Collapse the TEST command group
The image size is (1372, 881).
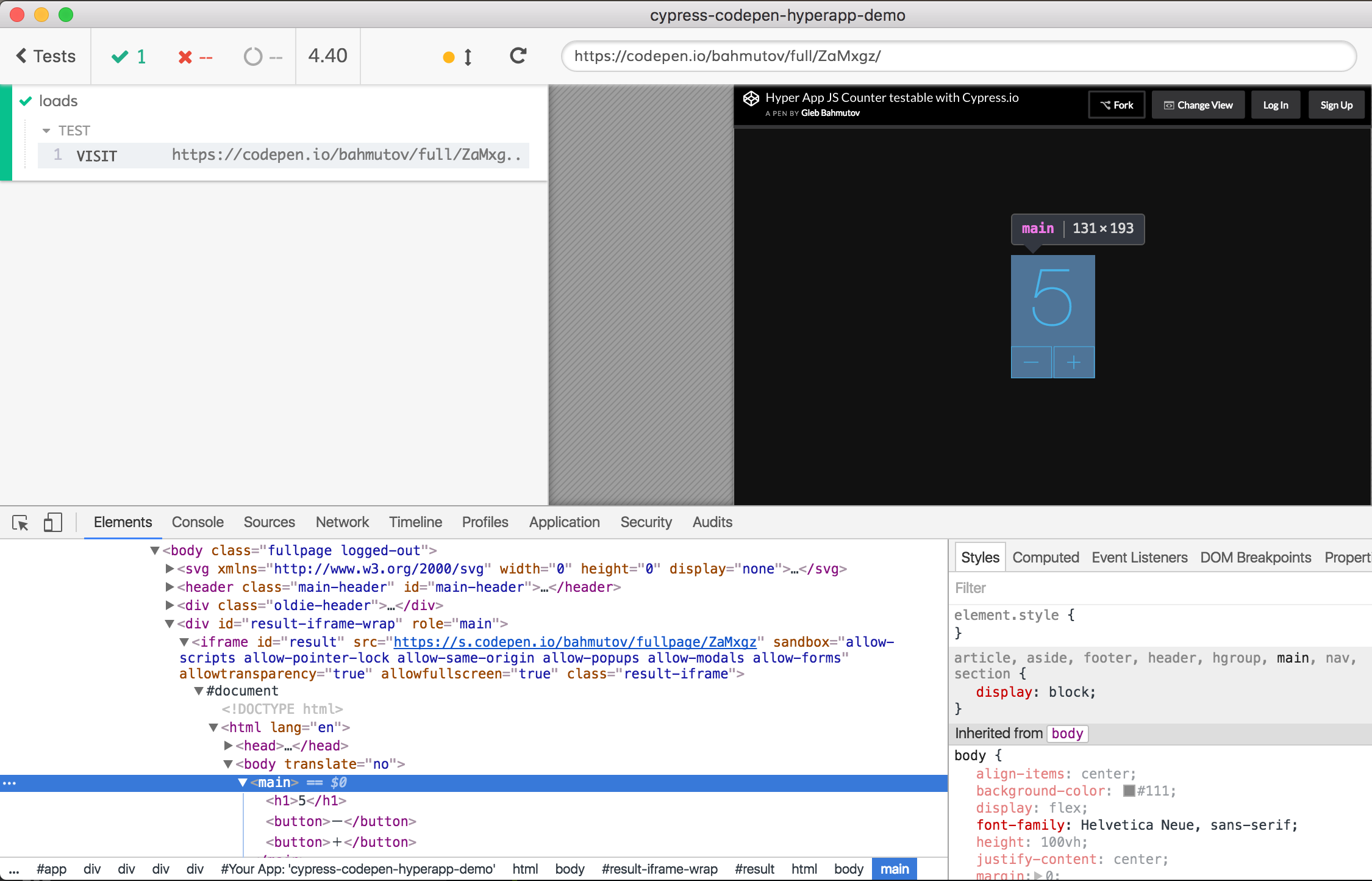[x=46, y=131]
